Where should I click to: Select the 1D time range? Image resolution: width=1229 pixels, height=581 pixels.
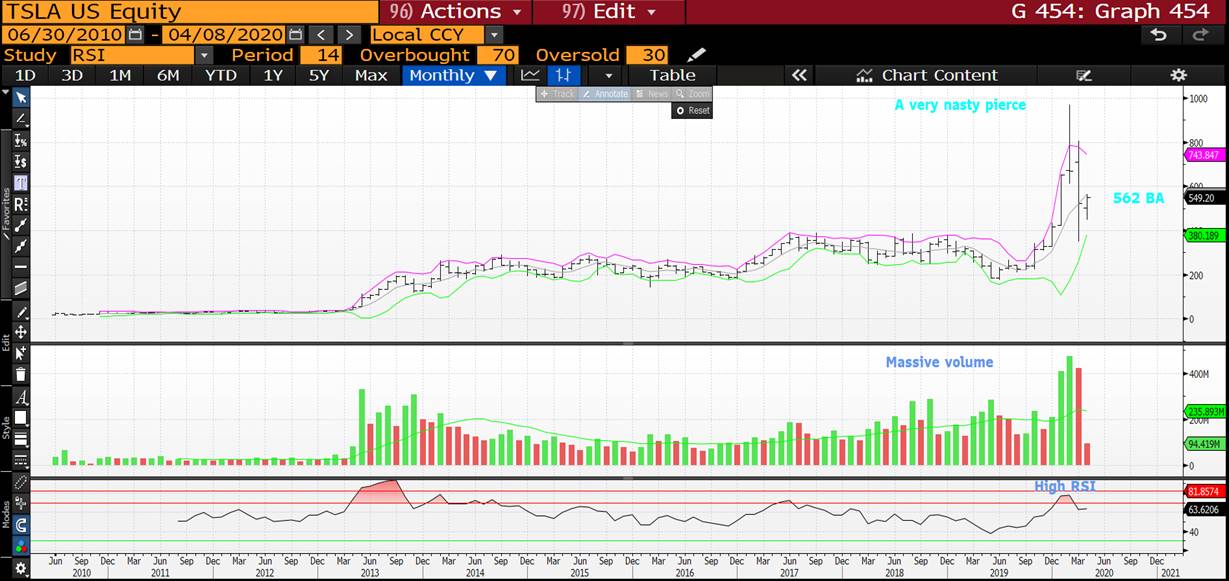point(25,75)
